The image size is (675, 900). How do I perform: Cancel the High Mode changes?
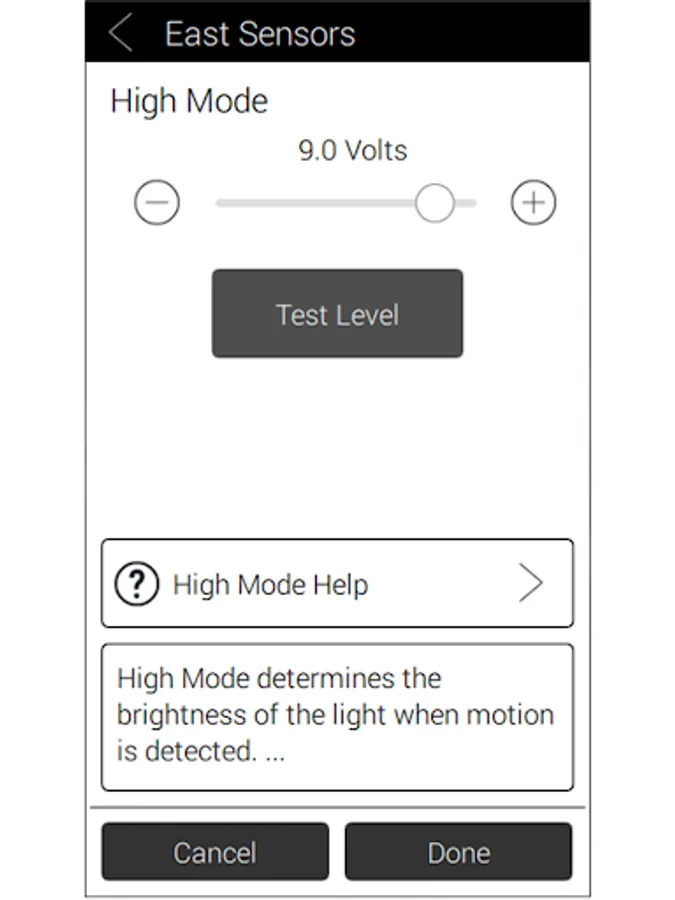(x=215, y=852)
